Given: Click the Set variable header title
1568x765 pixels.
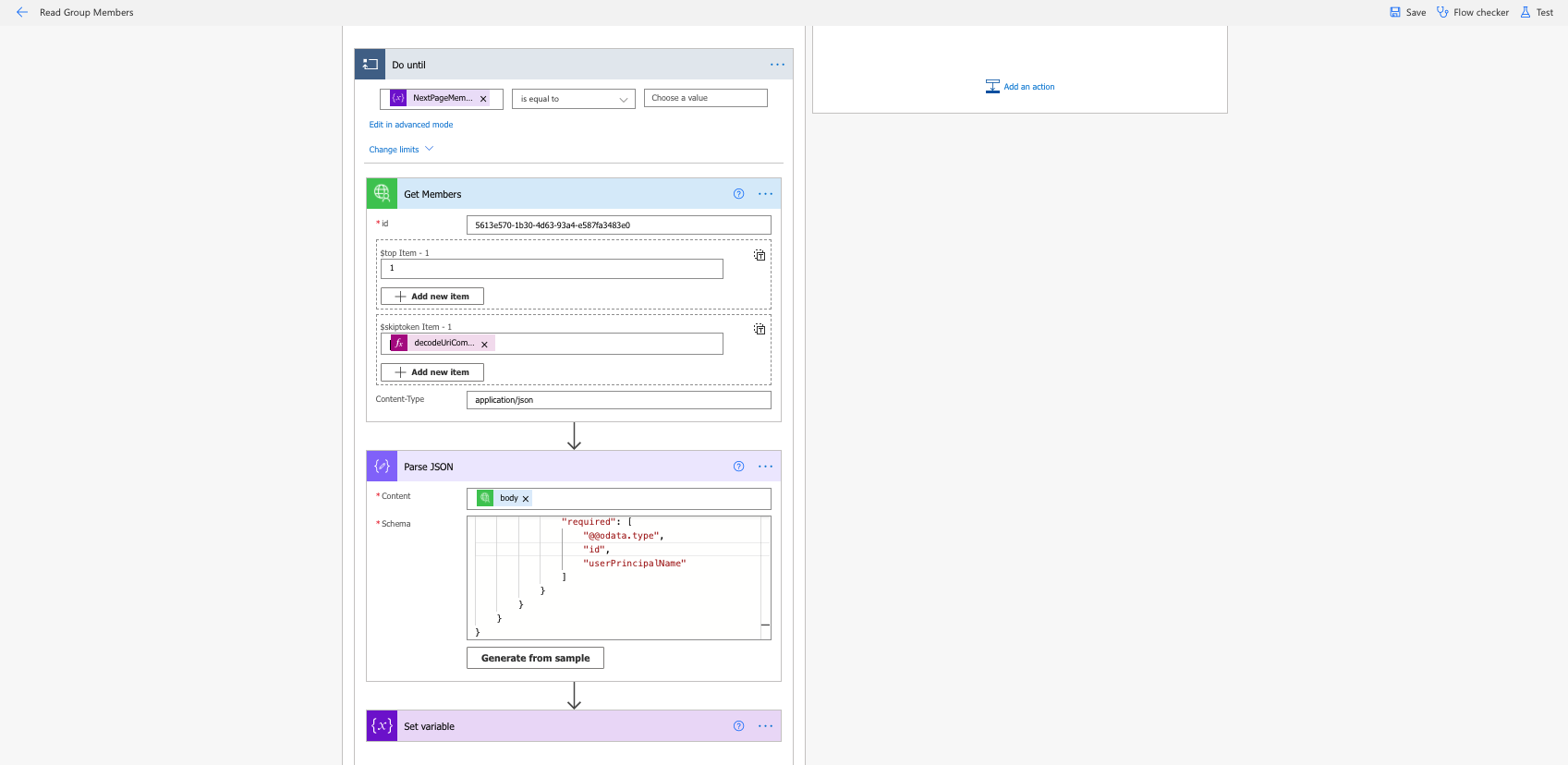Looking at the screenshot, I should [429, 726].
